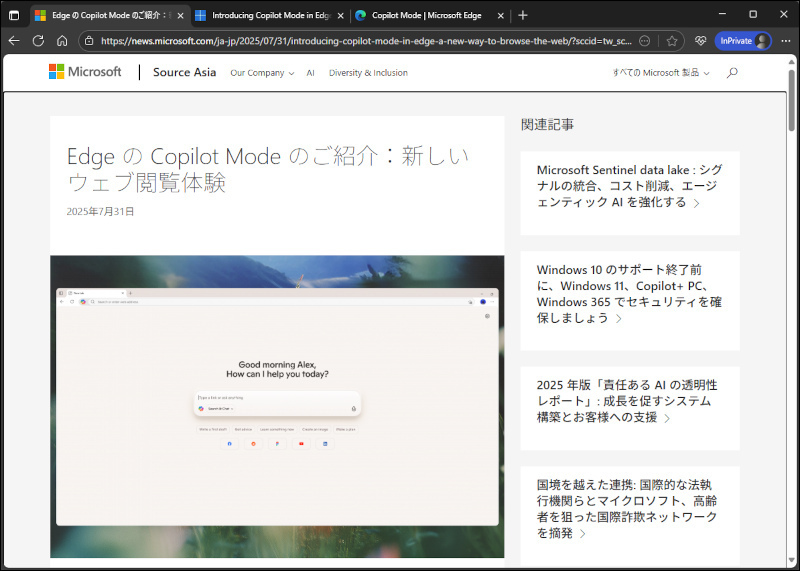Screen dimensions: 800x571
Task: Expand すべての Microsoft 製品 dropdown
Action: [x=662, y=73]
